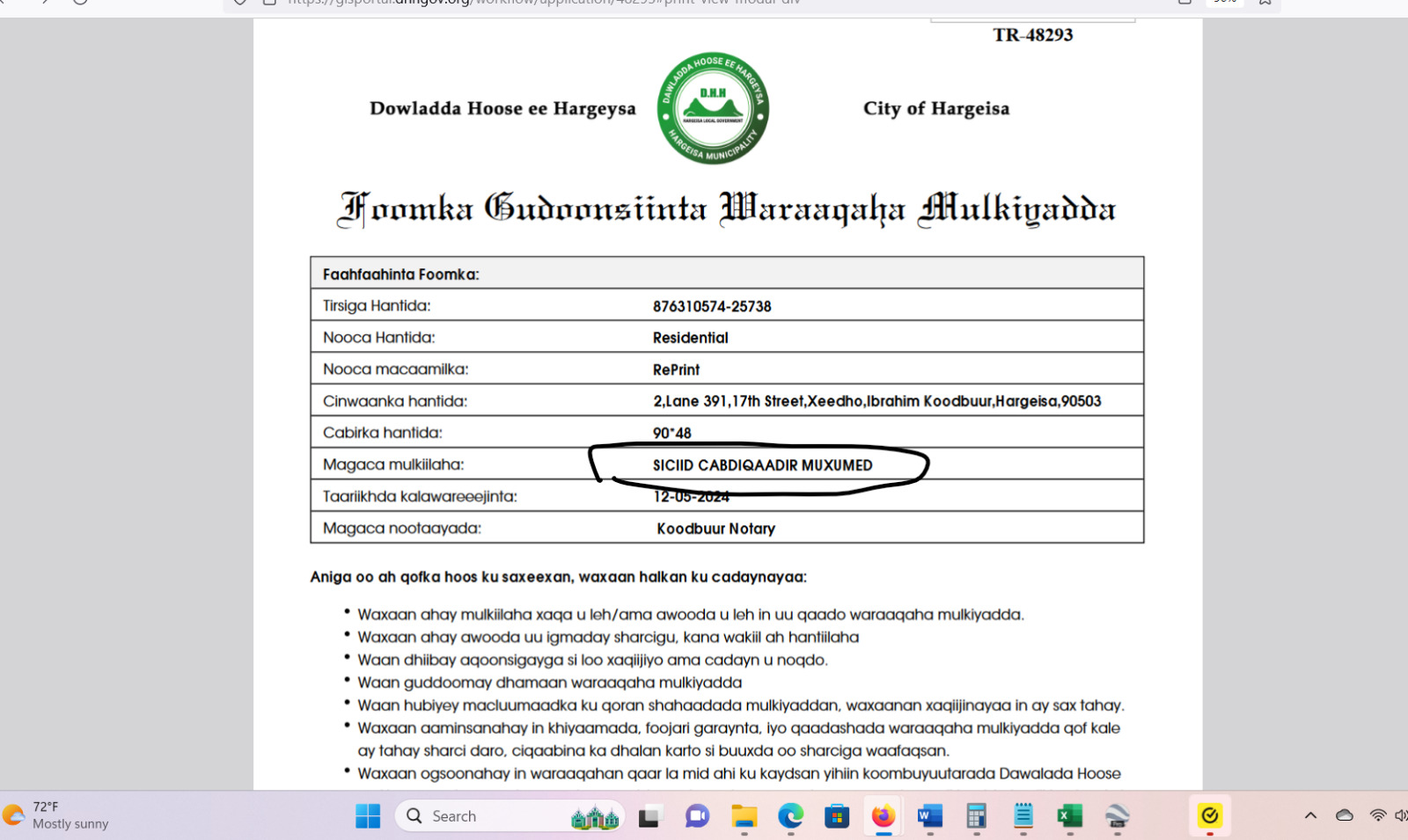Click the 'Cinwaanka hantida:' label
The height and width of the screenshot is (840, 1408).
(x=395, y=401)
